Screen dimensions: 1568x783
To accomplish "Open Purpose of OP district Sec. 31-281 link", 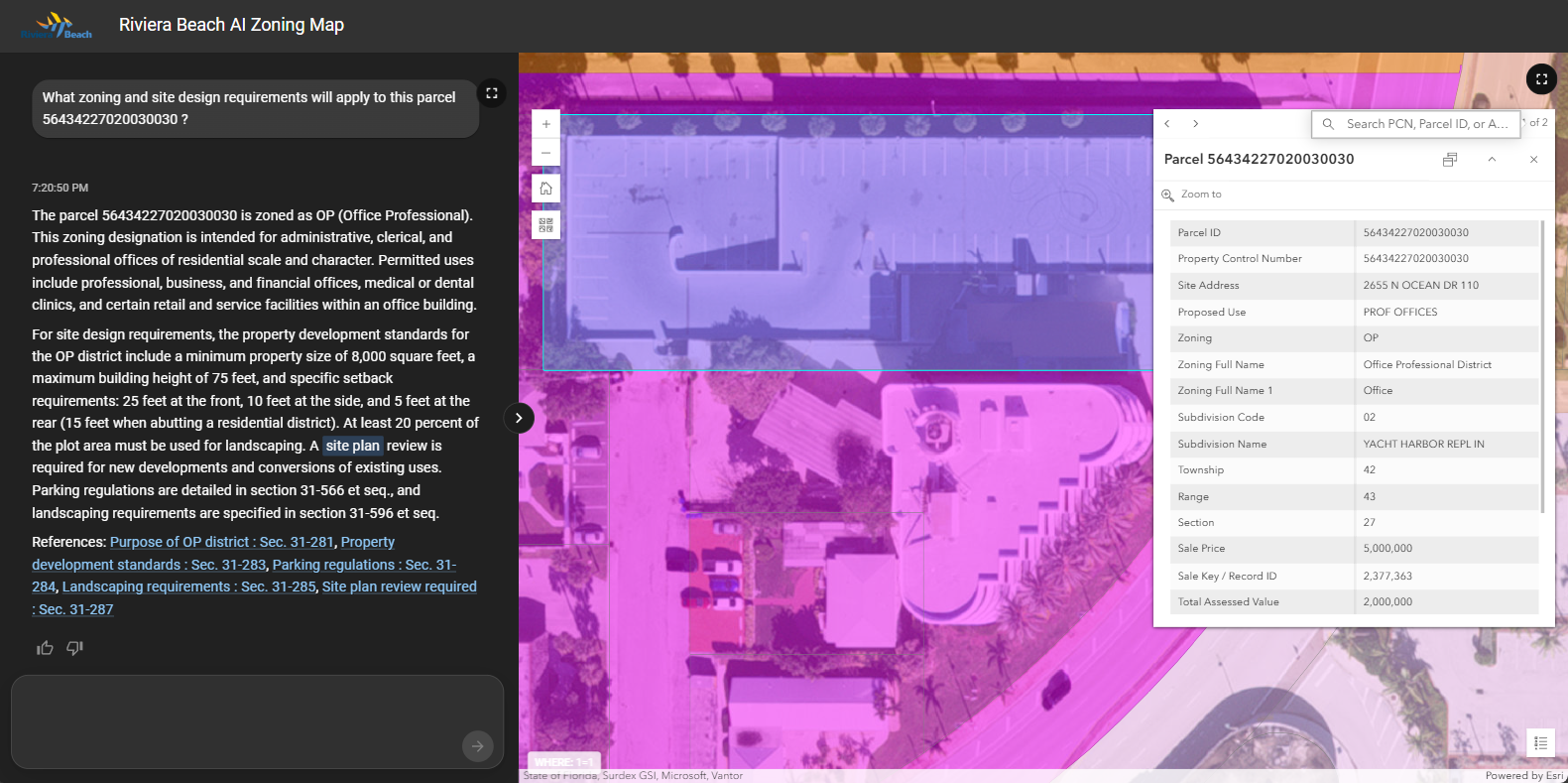I will [x=222, y=542].
